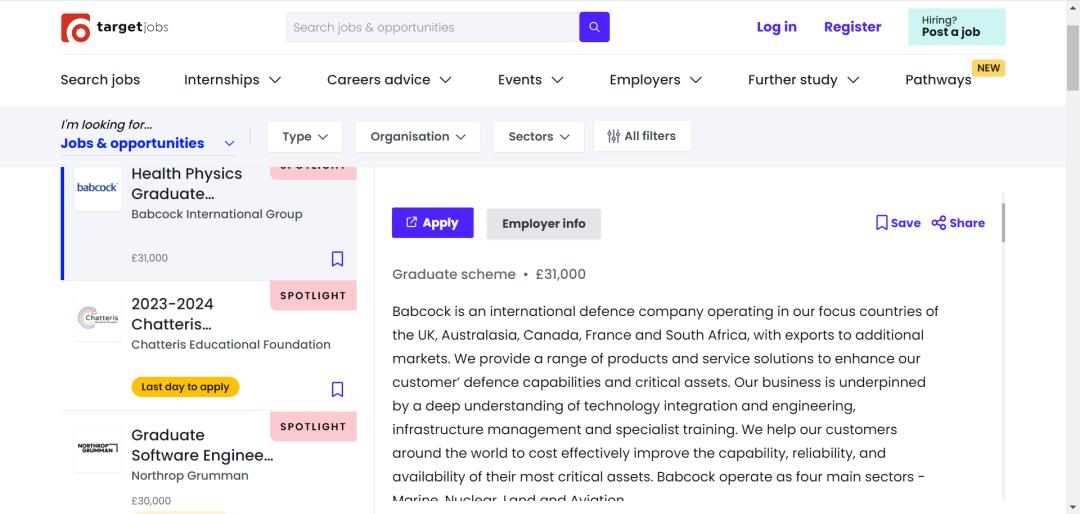Expand the Organisation filter dropdown

[x=417, y=137]
